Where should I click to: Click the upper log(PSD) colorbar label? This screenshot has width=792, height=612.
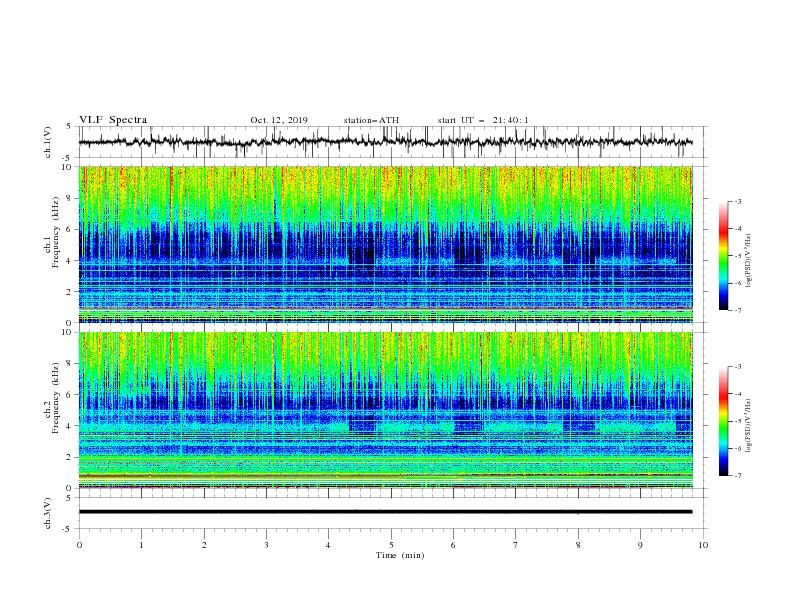click(748, 260)
